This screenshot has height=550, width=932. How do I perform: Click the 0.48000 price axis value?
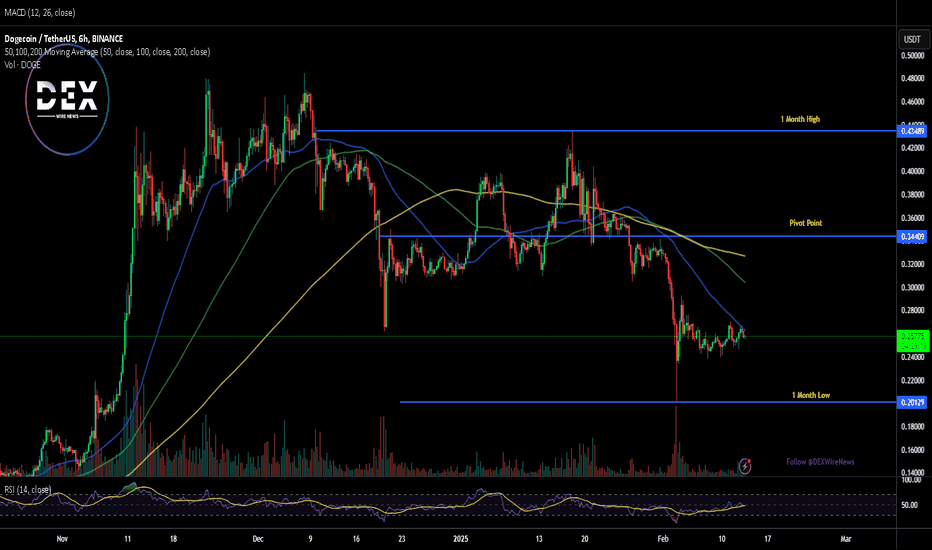click(912, 78)
